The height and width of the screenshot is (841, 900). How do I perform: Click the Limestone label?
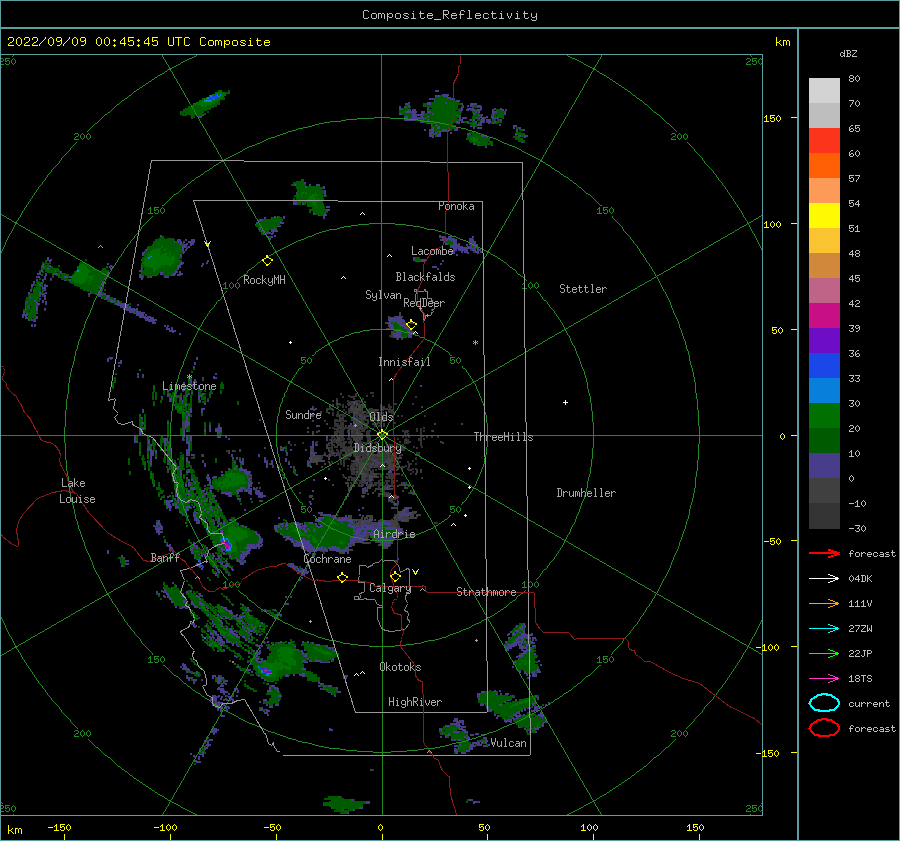189,386
